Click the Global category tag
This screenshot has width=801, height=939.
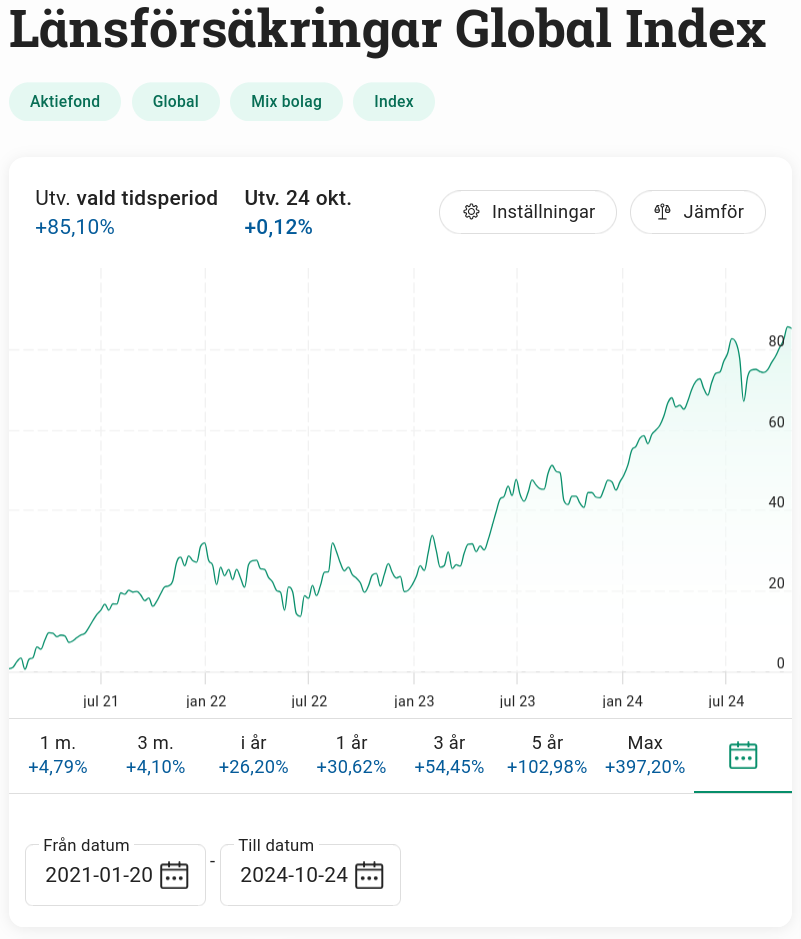pyautogui.click(x=176, y=102)
